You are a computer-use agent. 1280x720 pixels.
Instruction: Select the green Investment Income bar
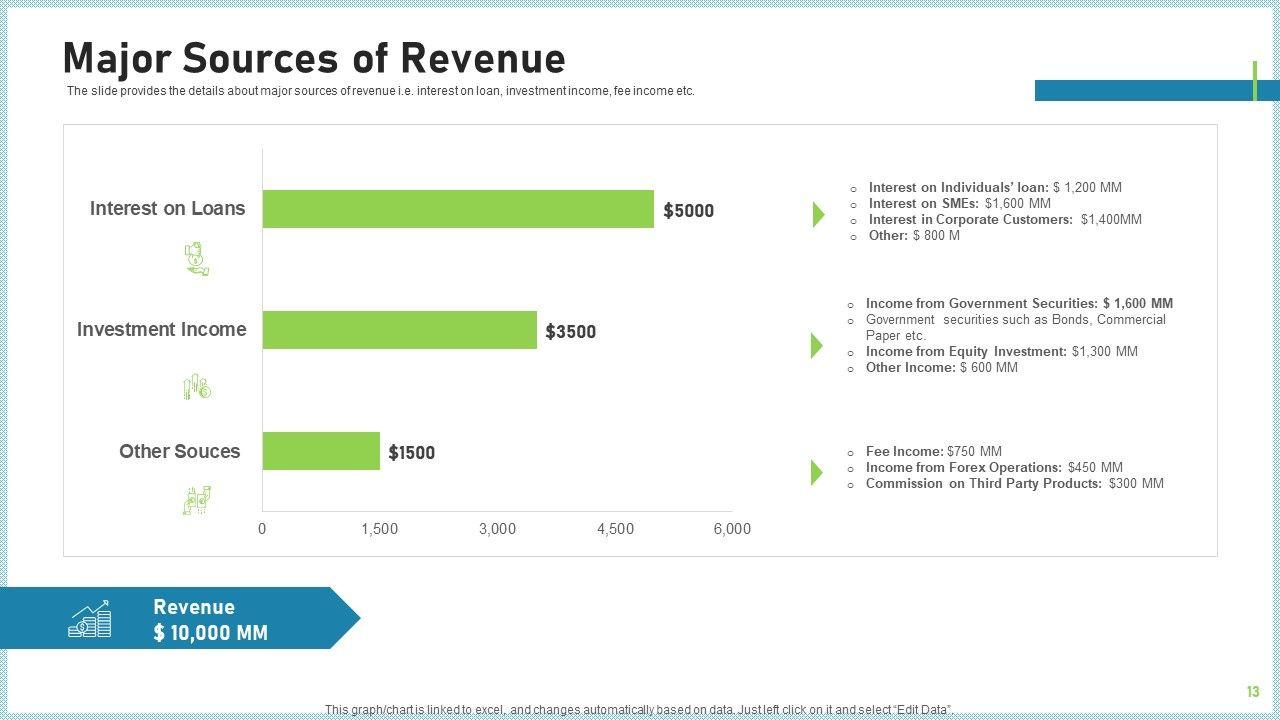399,330
